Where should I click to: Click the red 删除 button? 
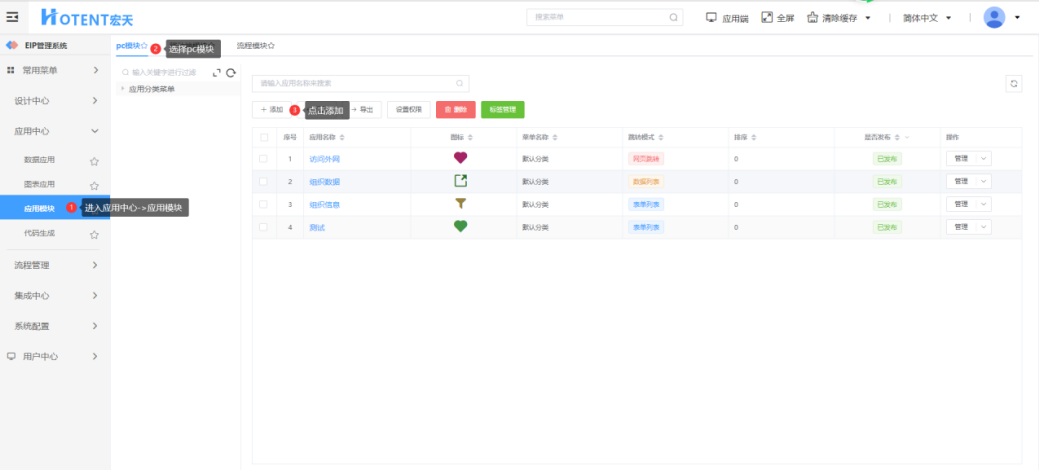455,110
